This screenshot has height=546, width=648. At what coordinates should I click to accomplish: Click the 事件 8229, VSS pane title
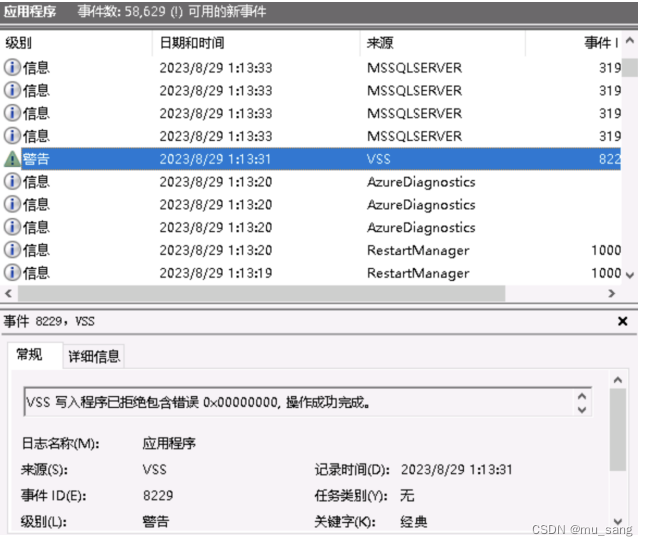pos(49,321)
